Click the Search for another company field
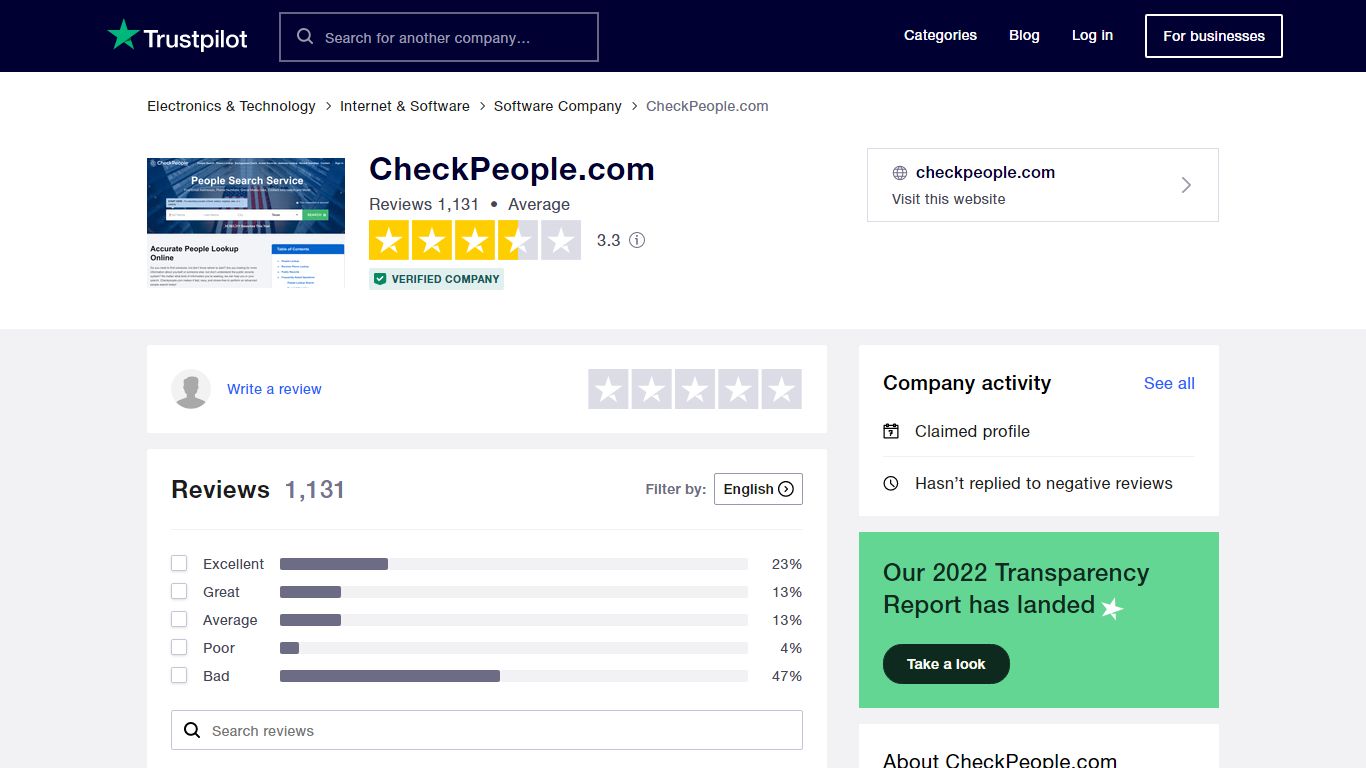 tap(439, 37)
